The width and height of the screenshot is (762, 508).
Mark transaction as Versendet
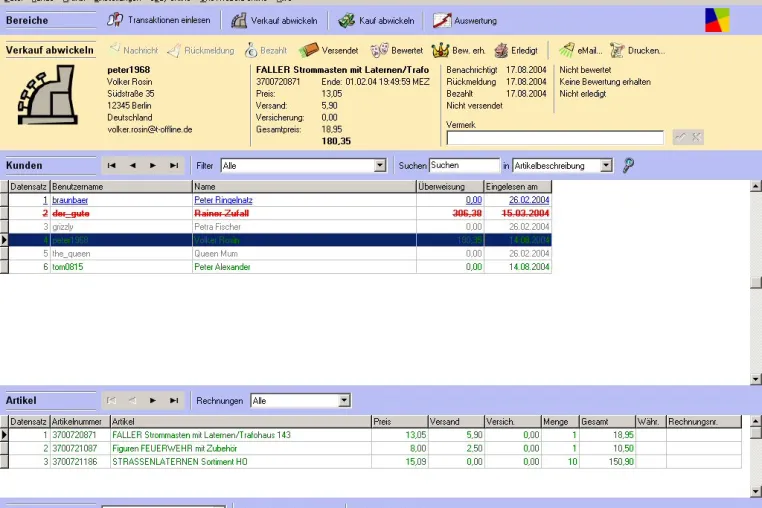pyautogui.click(x=329, y=50)
